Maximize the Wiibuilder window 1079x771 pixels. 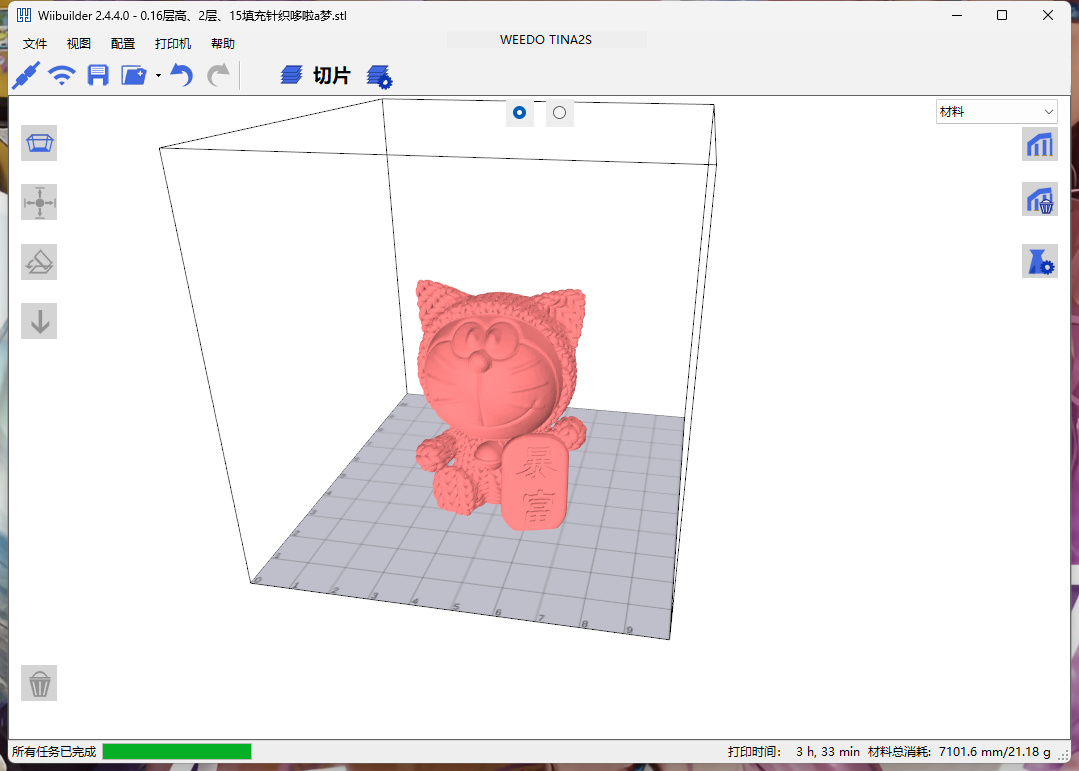click(1002, 15)
